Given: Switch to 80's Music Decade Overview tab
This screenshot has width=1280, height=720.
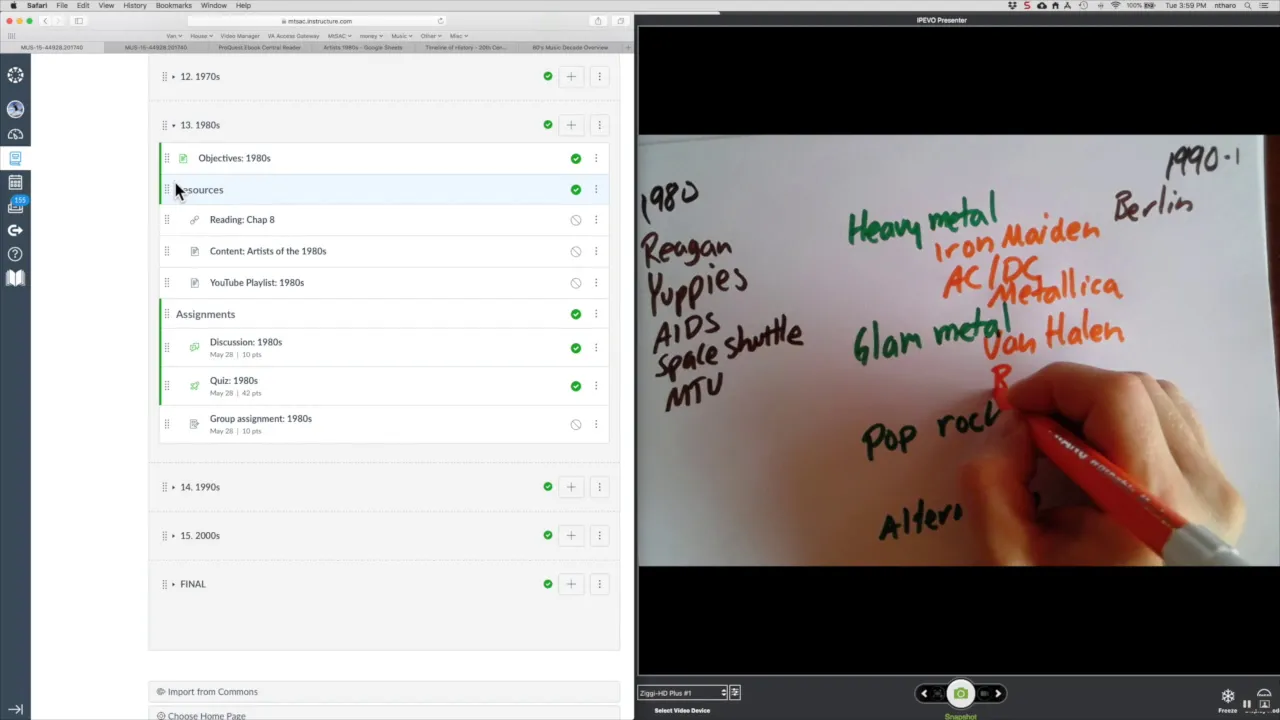Looking at the screenshot, I should pos(570,47).
